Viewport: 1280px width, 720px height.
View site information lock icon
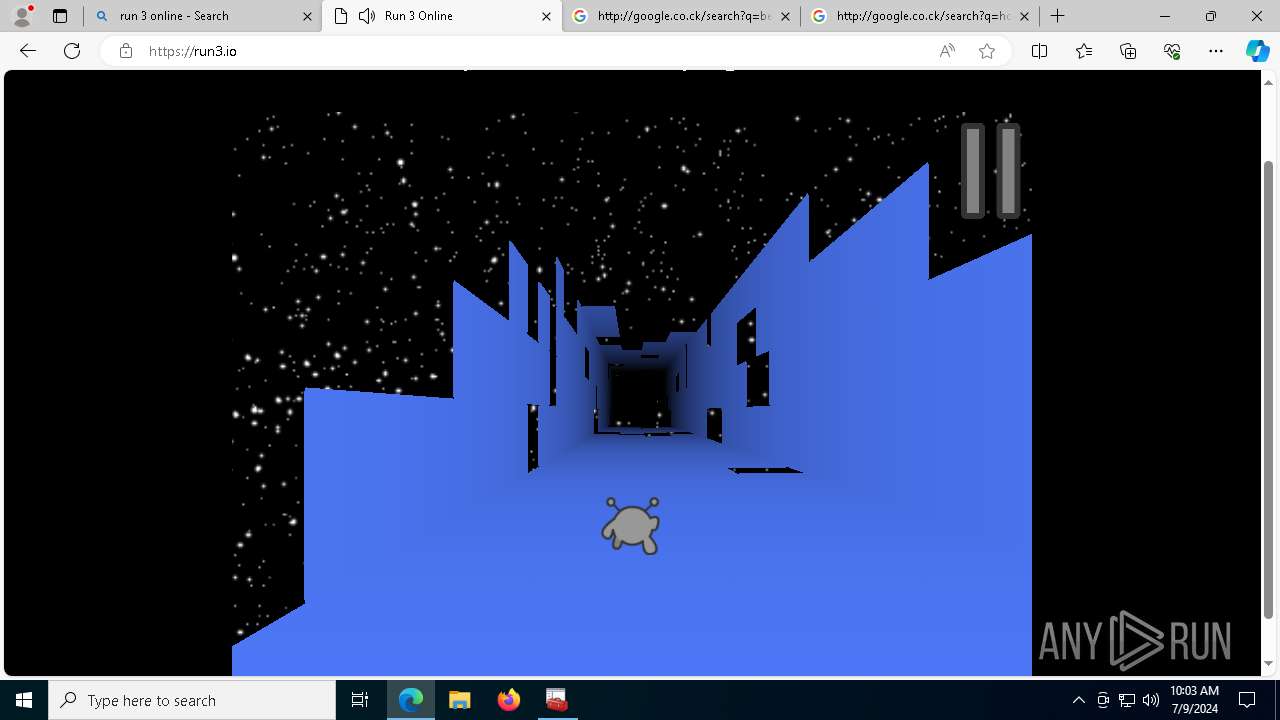click(126, 51)
